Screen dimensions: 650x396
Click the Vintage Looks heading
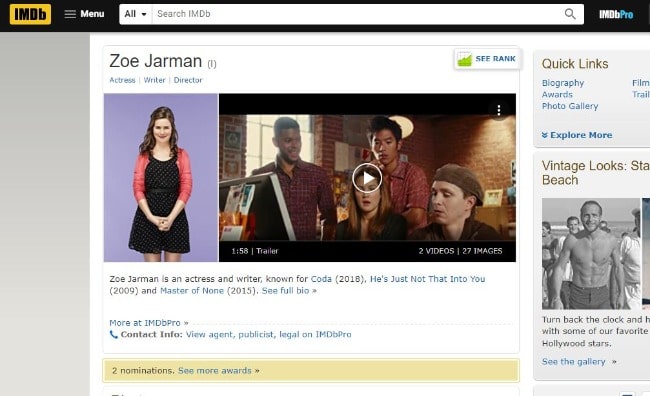596,173
